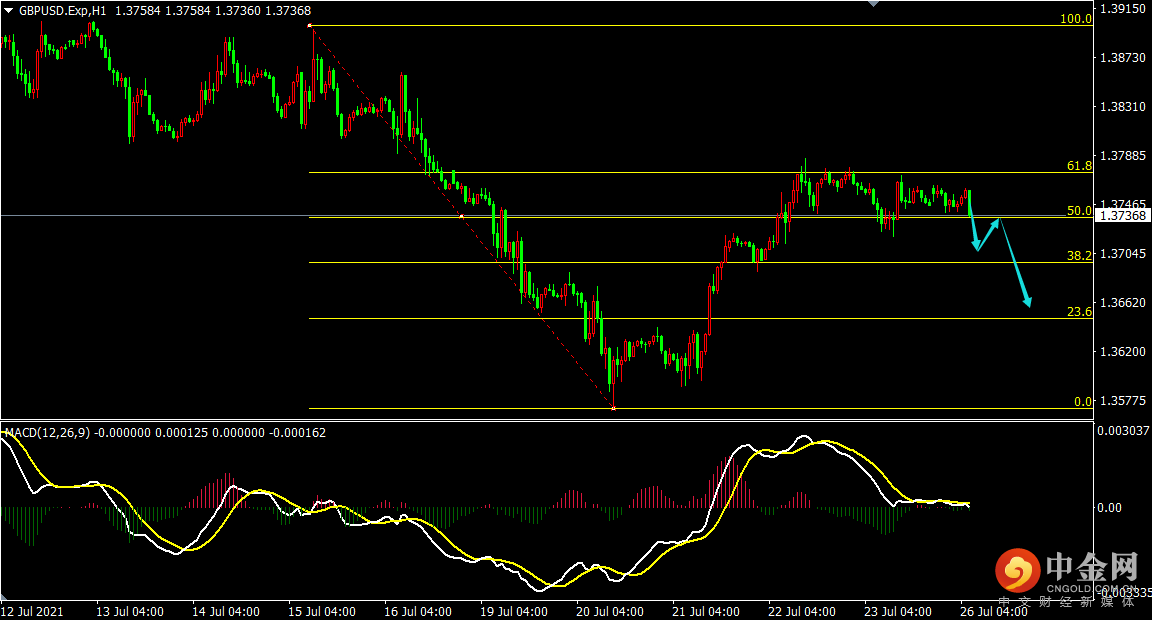This screenshot has height=620, width=1152.
Task: Click the 19 Jul 04:00 time label
Action: 514,611
